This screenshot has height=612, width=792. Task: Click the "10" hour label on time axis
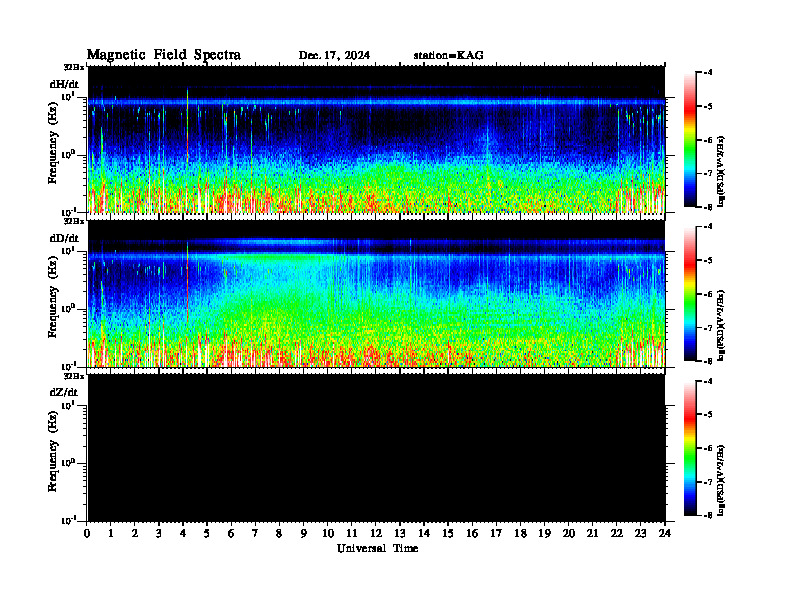coord(328,534)
